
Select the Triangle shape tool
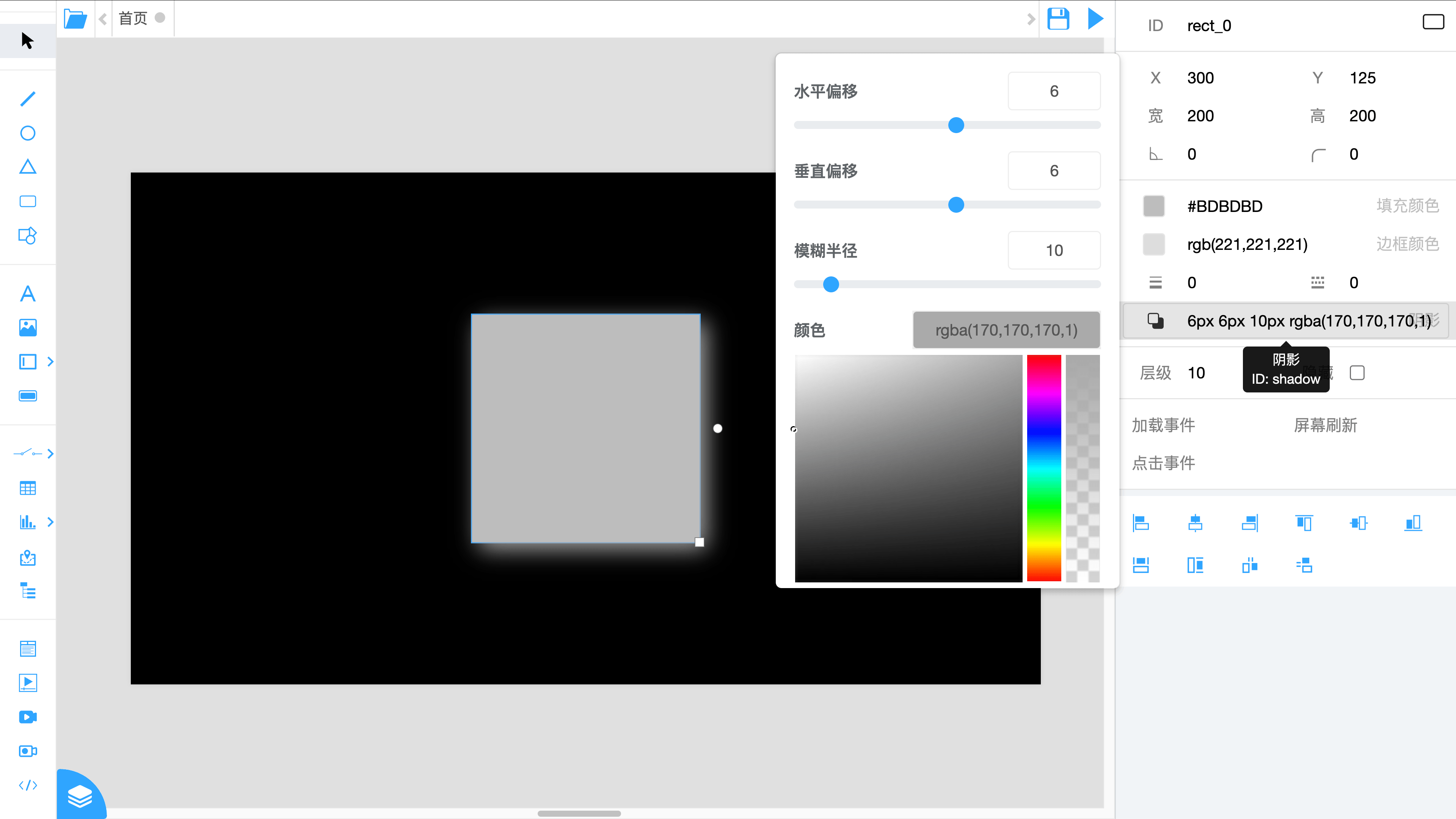coord(28,167)
